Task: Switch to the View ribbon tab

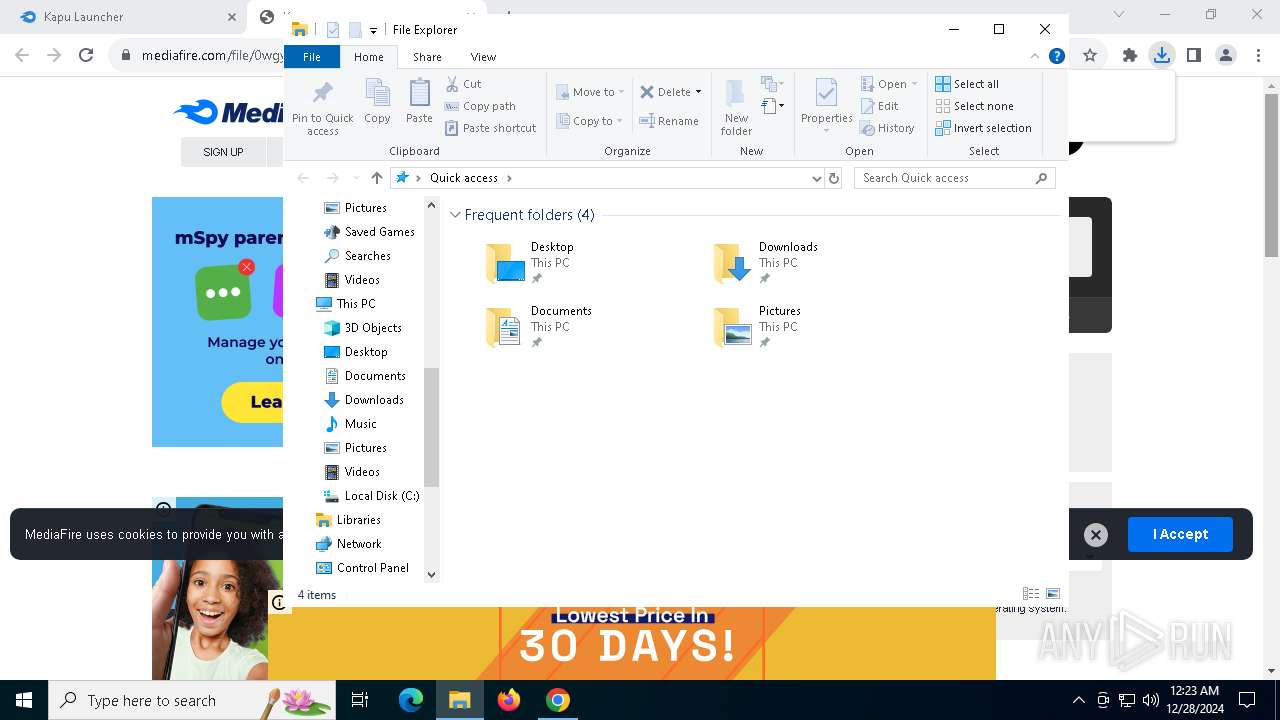Action: click(x=483, y=57)
